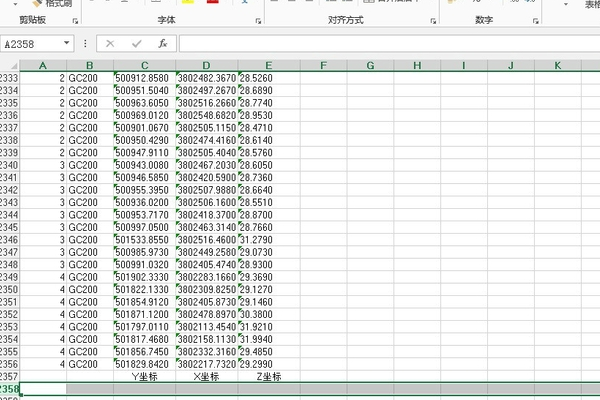Image resolution: width=600 pixels, height=400 pixels.
Task: Open Insert Function via the fx icon
Action: coord(163,44)
